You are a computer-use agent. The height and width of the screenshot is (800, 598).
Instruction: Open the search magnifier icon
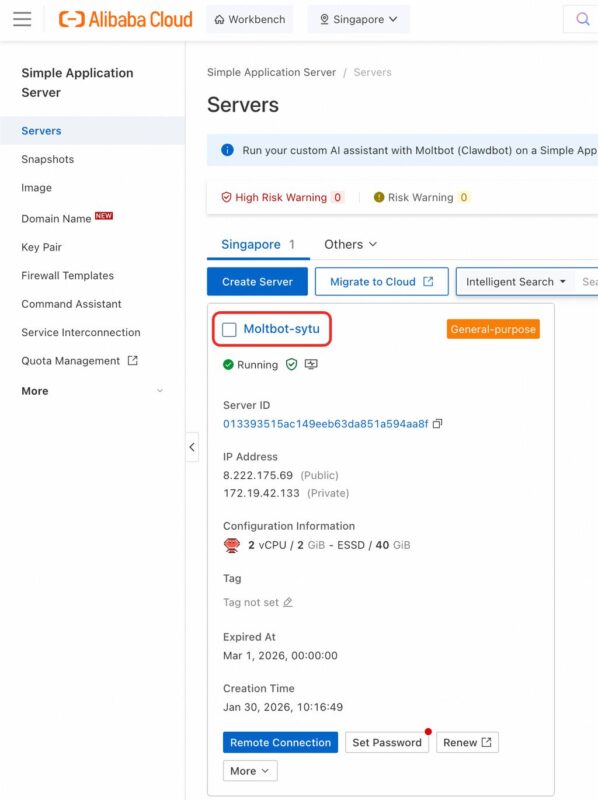(x=581, y=18)
